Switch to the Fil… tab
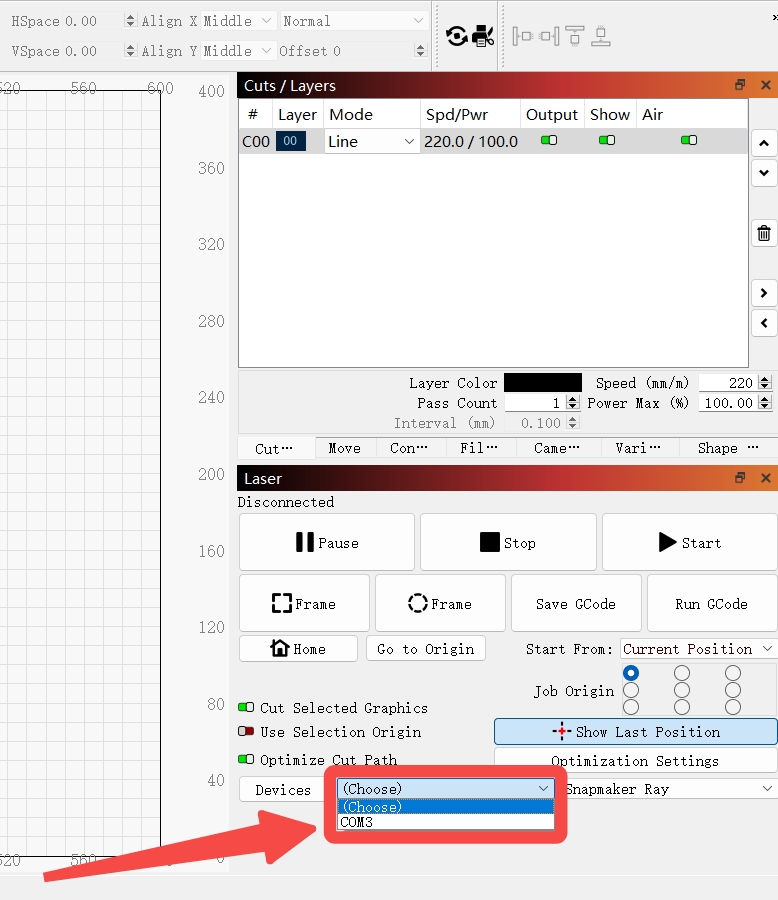 tap(479, 448)
